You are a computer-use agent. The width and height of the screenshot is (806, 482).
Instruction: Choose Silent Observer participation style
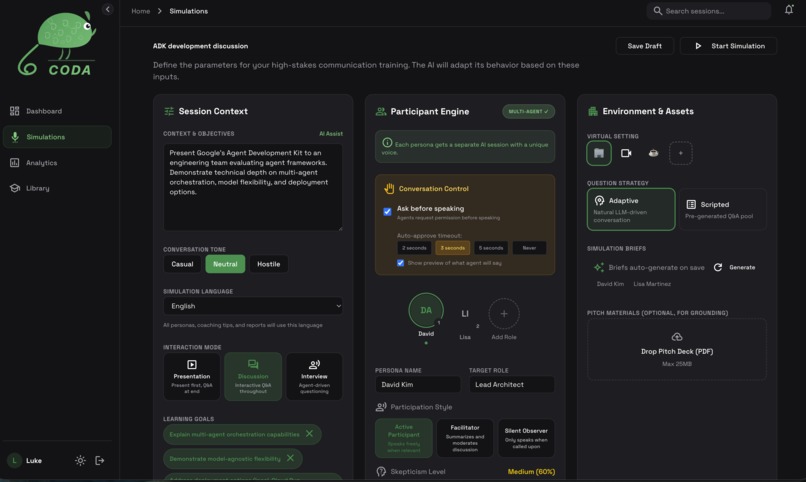(526, 438)
